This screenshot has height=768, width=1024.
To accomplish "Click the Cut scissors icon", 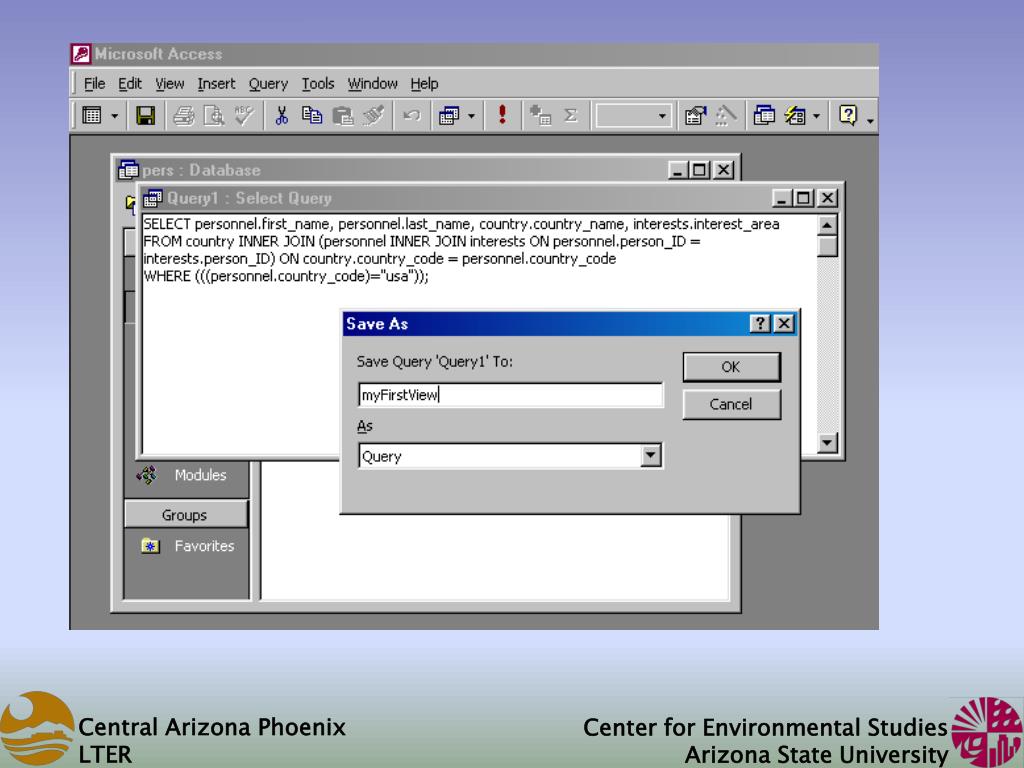I will coord(281,116).
